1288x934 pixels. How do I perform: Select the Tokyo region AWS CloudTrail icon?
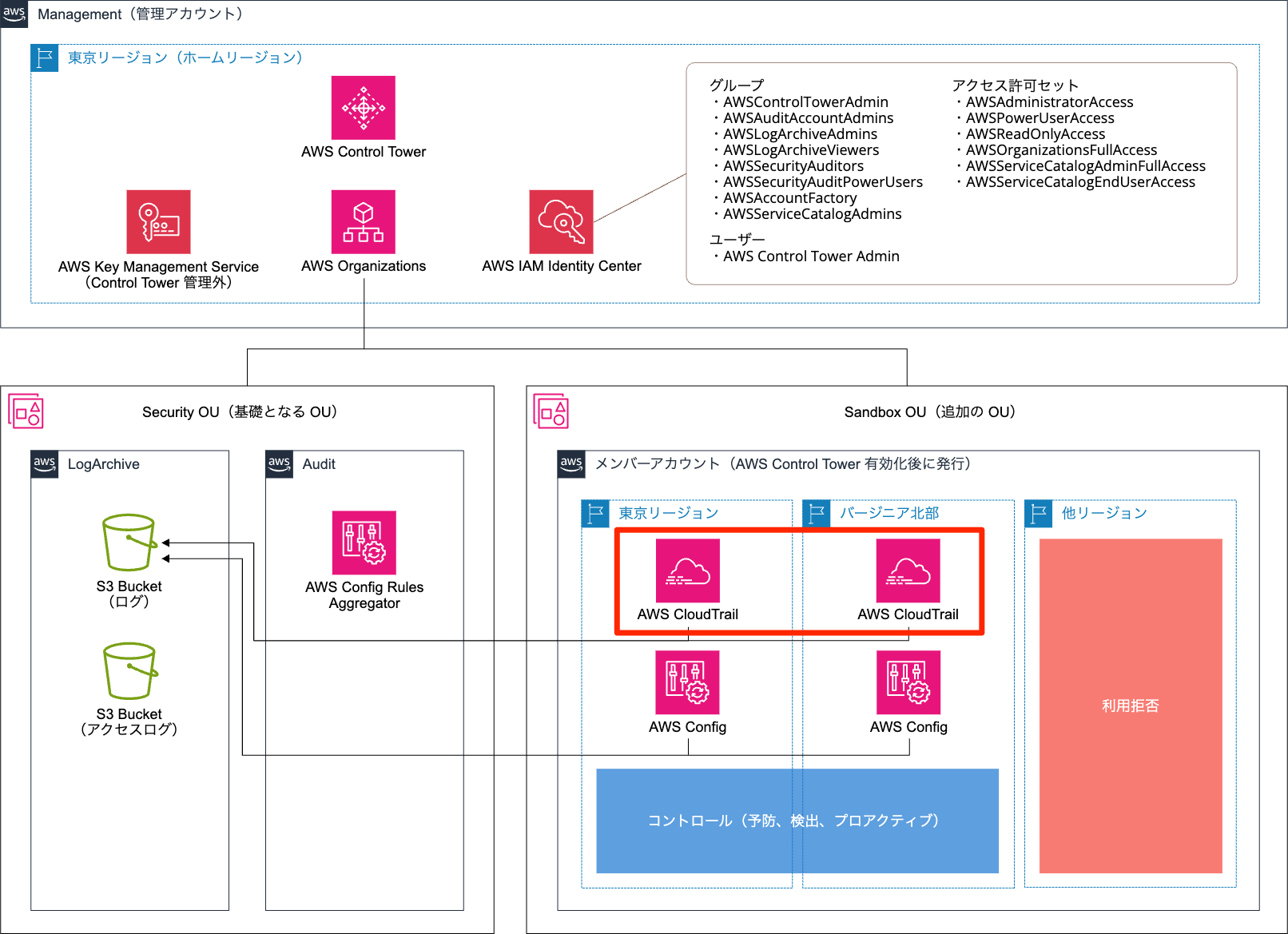(687, 570)
